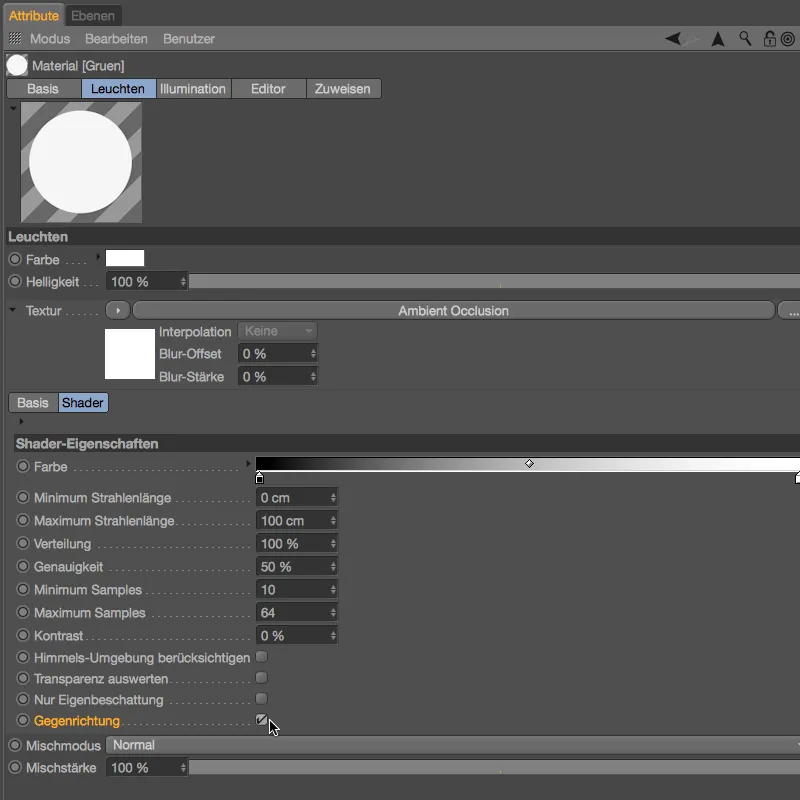Click the back arrow navigation icon
Image resolution: width=800 pixels, height=800 pixels.
[x=673, y=39]
